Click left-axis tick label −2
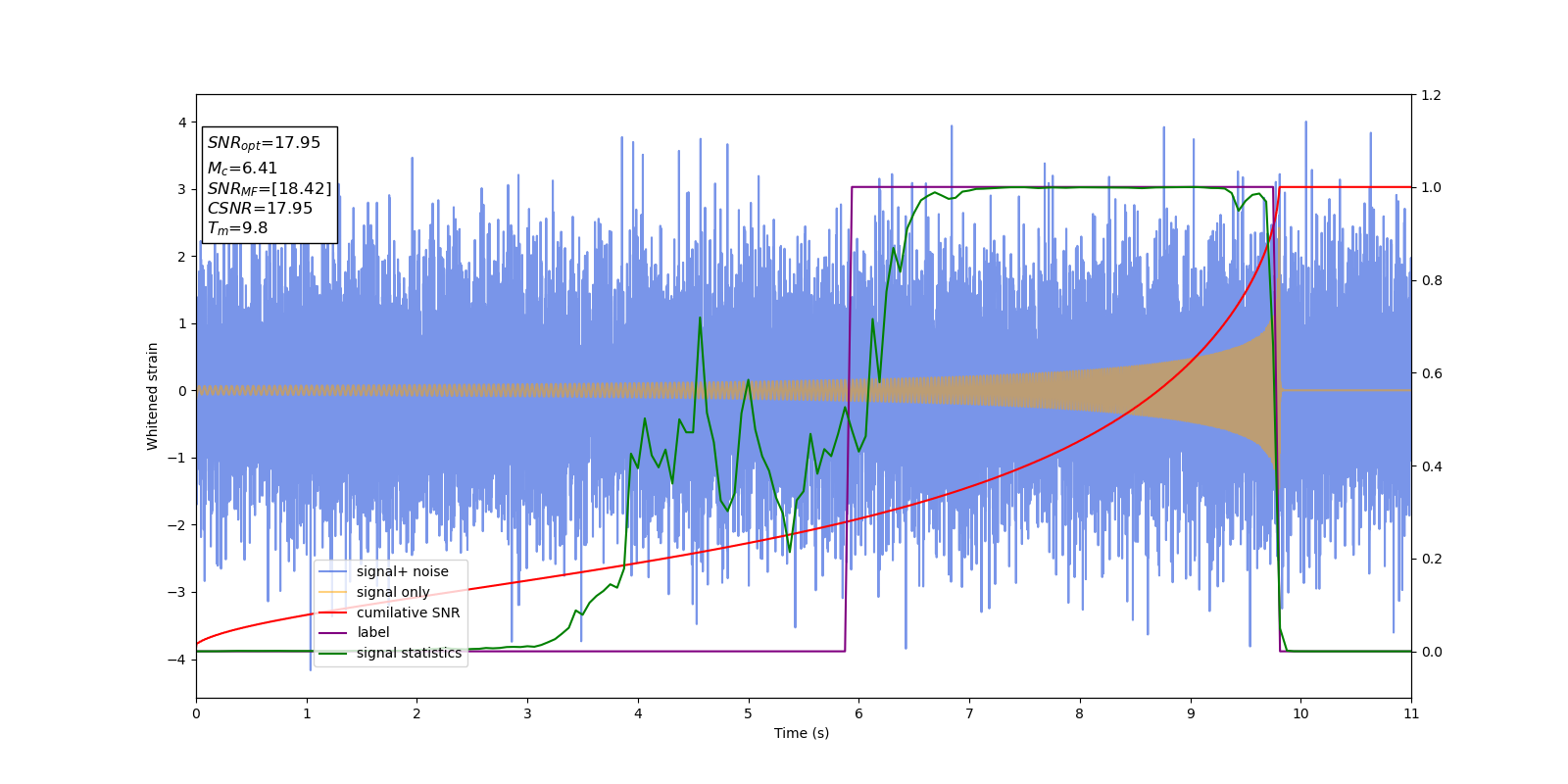 click(177, 525)
